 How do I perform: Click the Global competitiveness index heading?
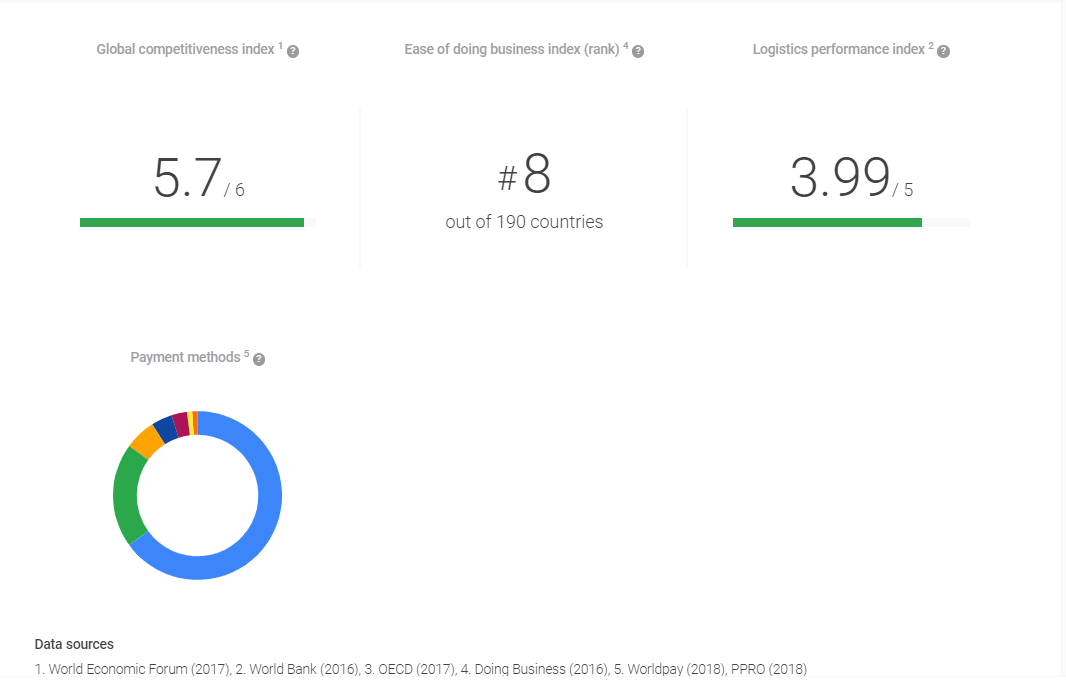tap(186, 49)
